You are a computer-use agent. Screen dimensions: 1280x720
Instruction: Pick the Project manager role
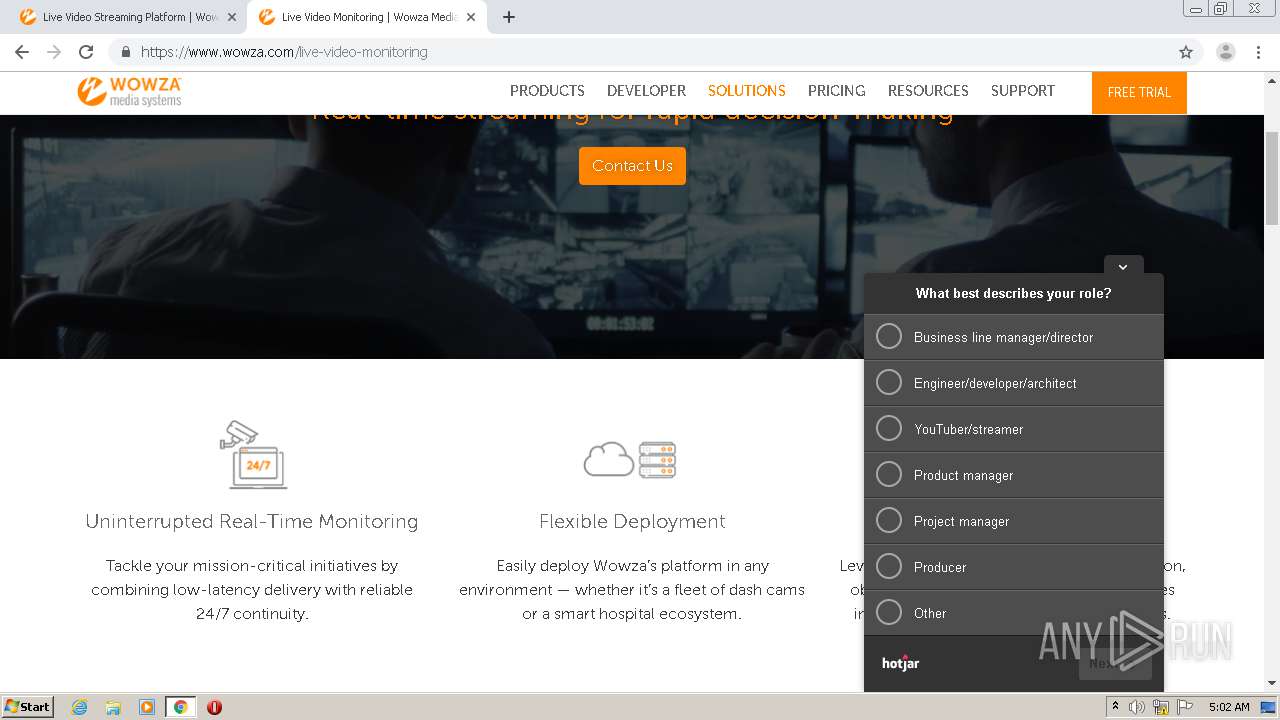[1014, 521]
